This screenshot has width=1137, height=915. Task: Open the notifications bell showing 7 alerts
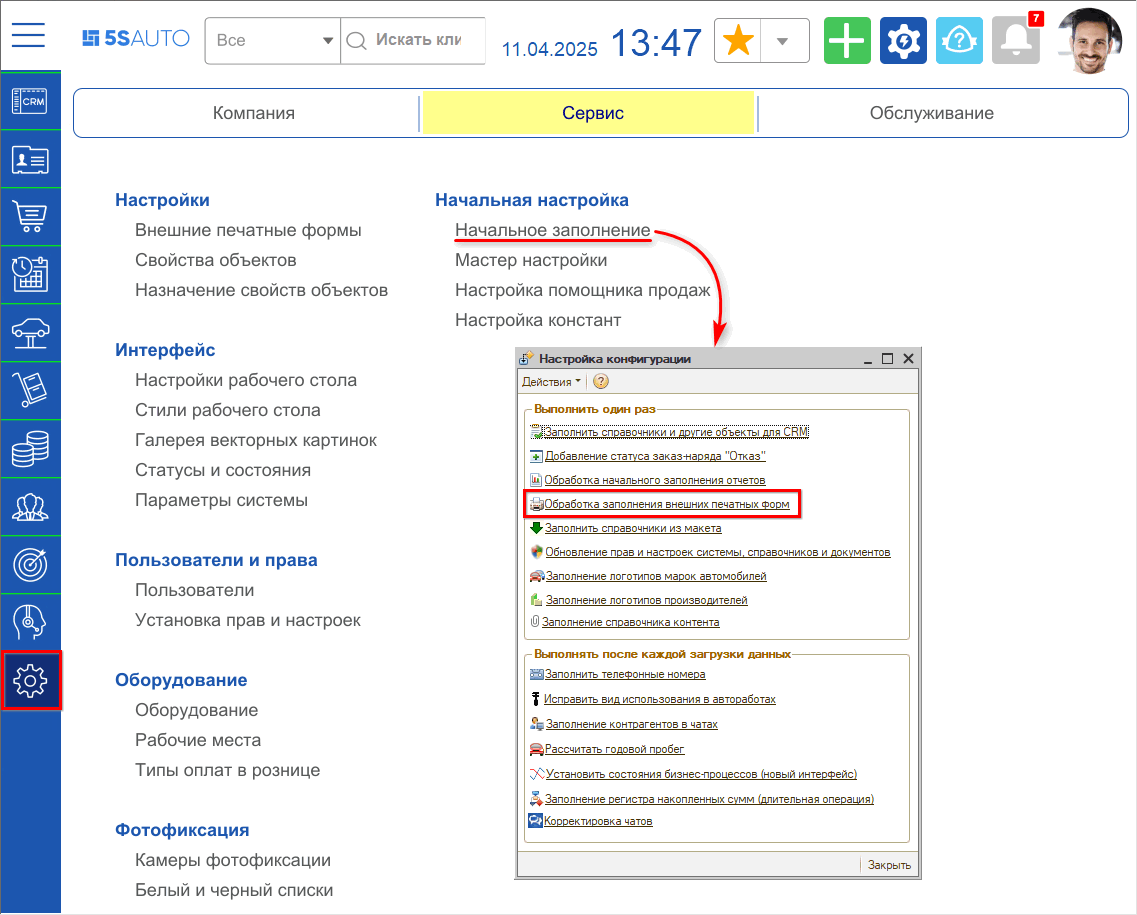point(1016,40)
